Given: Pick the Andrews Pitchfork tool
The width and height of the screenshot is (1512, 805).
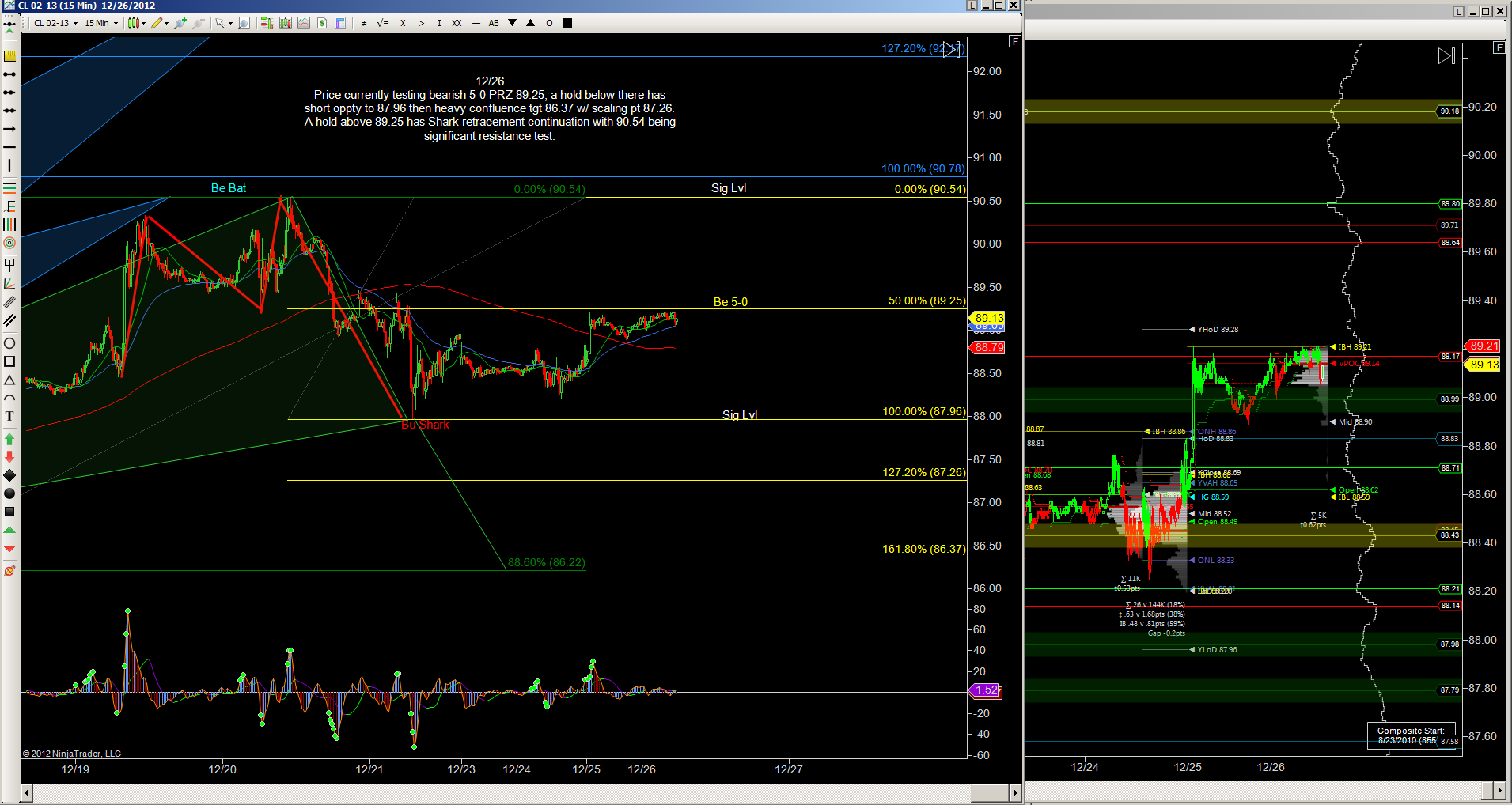Looking at the screenshot, I should coord(9,265).
